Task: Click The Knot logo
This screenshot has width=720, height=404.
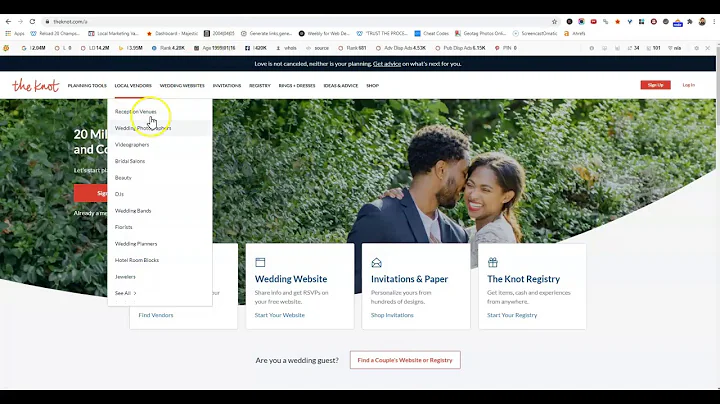Action: [x=35, y=85]
